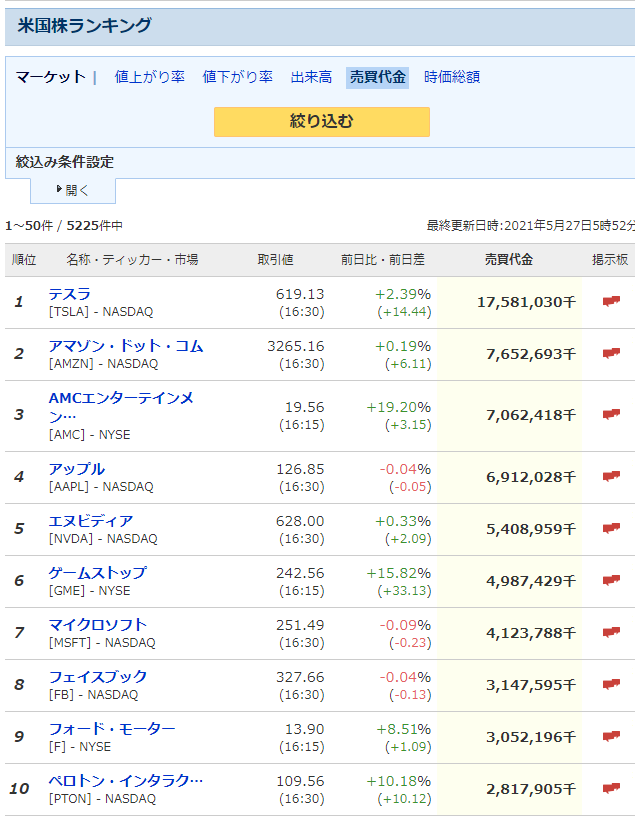Screen dimensions: 635x816
Task: Open the message board icon for Facebook row
Action: pyautogui.click(x=611, y=684)
